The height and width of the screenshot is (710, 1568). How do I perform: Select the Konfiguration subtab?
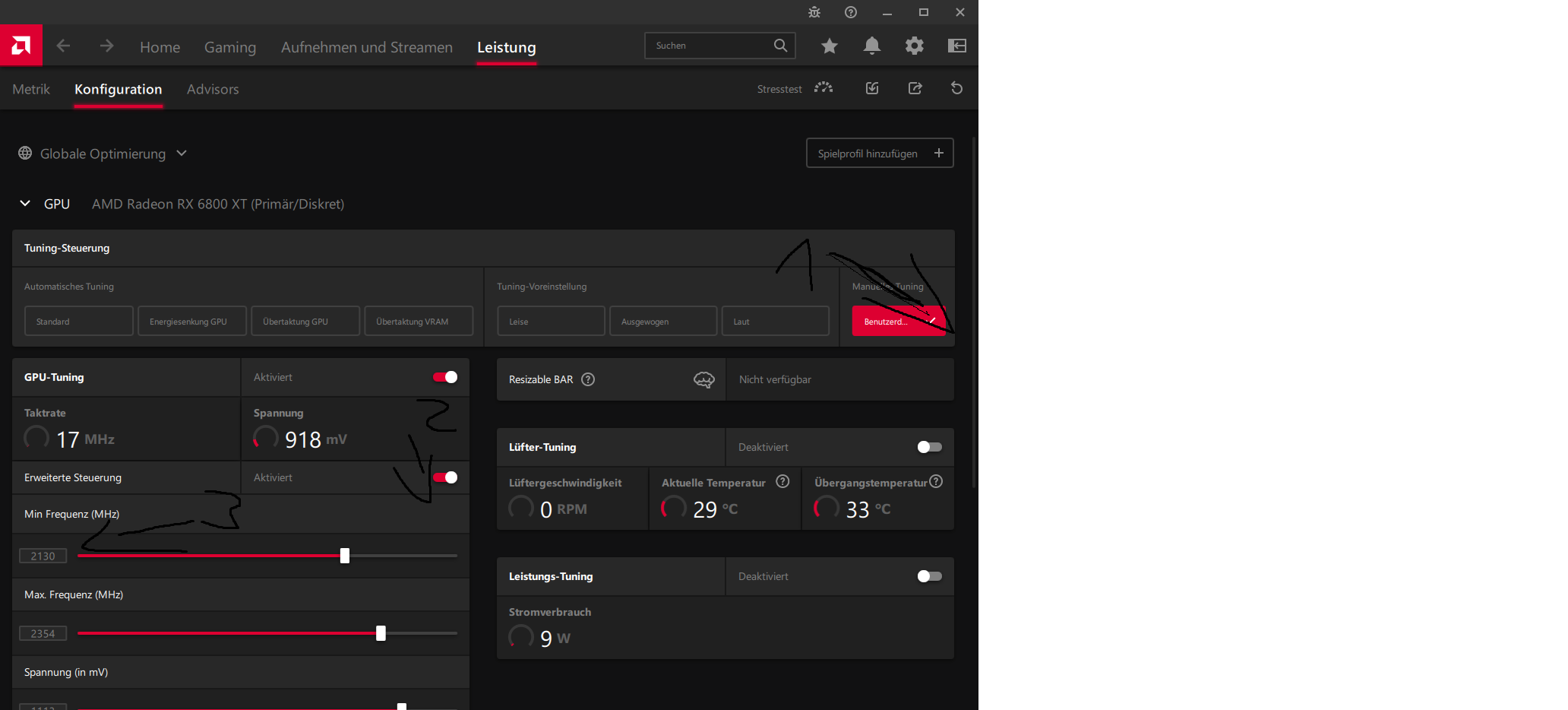(x=119, y=89)
